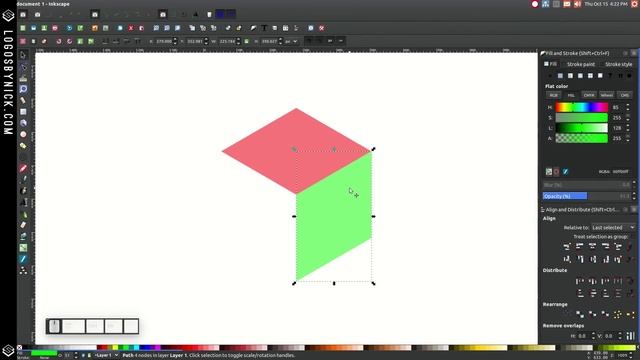This screenshot has width=640, height=360.
Task: Choose Linear gradient paint button
Action: pos(570,76)
